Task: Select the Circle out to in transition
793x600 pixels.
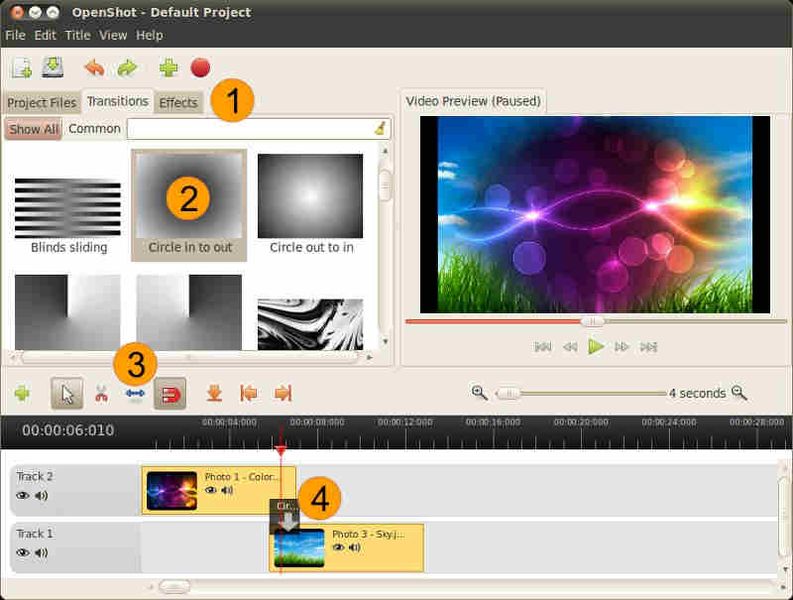Action: point(311,204)
